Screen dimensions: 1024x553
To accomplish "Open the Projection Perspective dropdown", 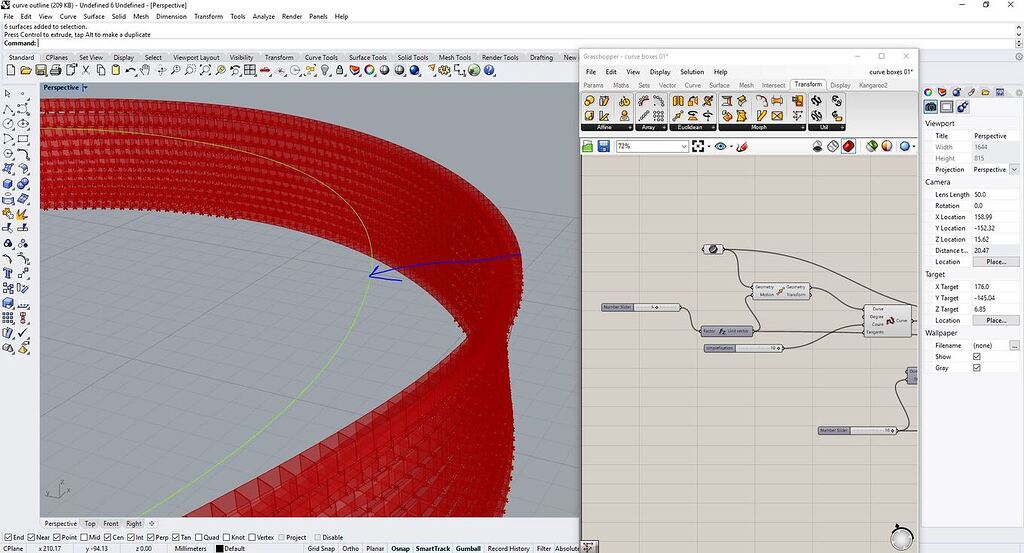I will [1014, 169].
